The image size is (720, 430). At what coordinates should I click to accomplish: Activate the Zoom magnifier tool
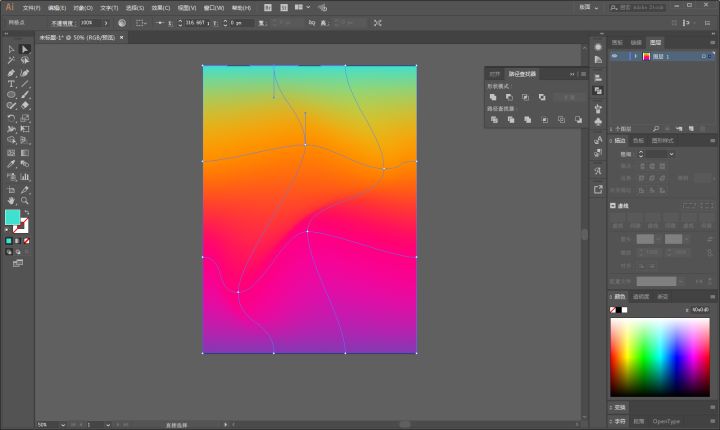coord(25,200)
